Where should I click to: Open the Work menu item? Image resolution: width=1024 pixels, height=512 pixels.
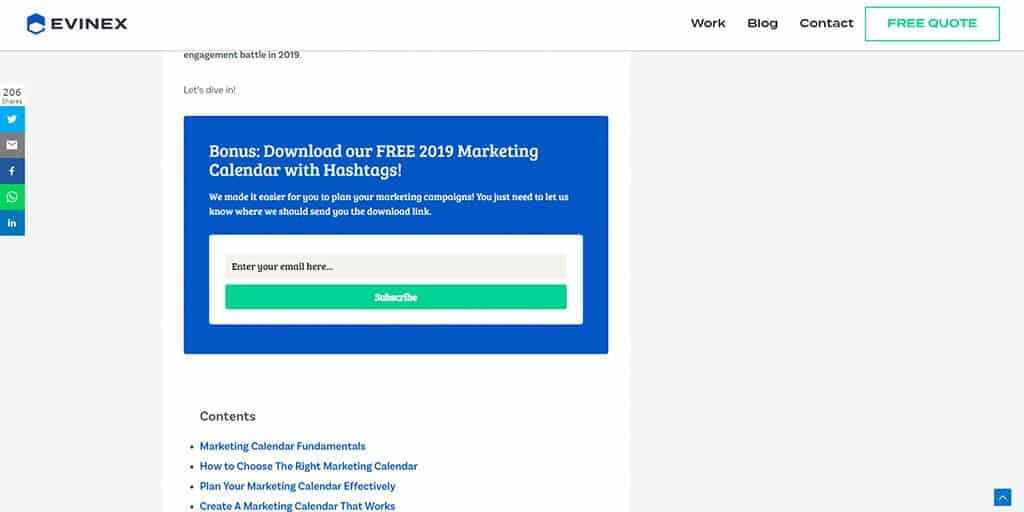(x=708, y=24)
